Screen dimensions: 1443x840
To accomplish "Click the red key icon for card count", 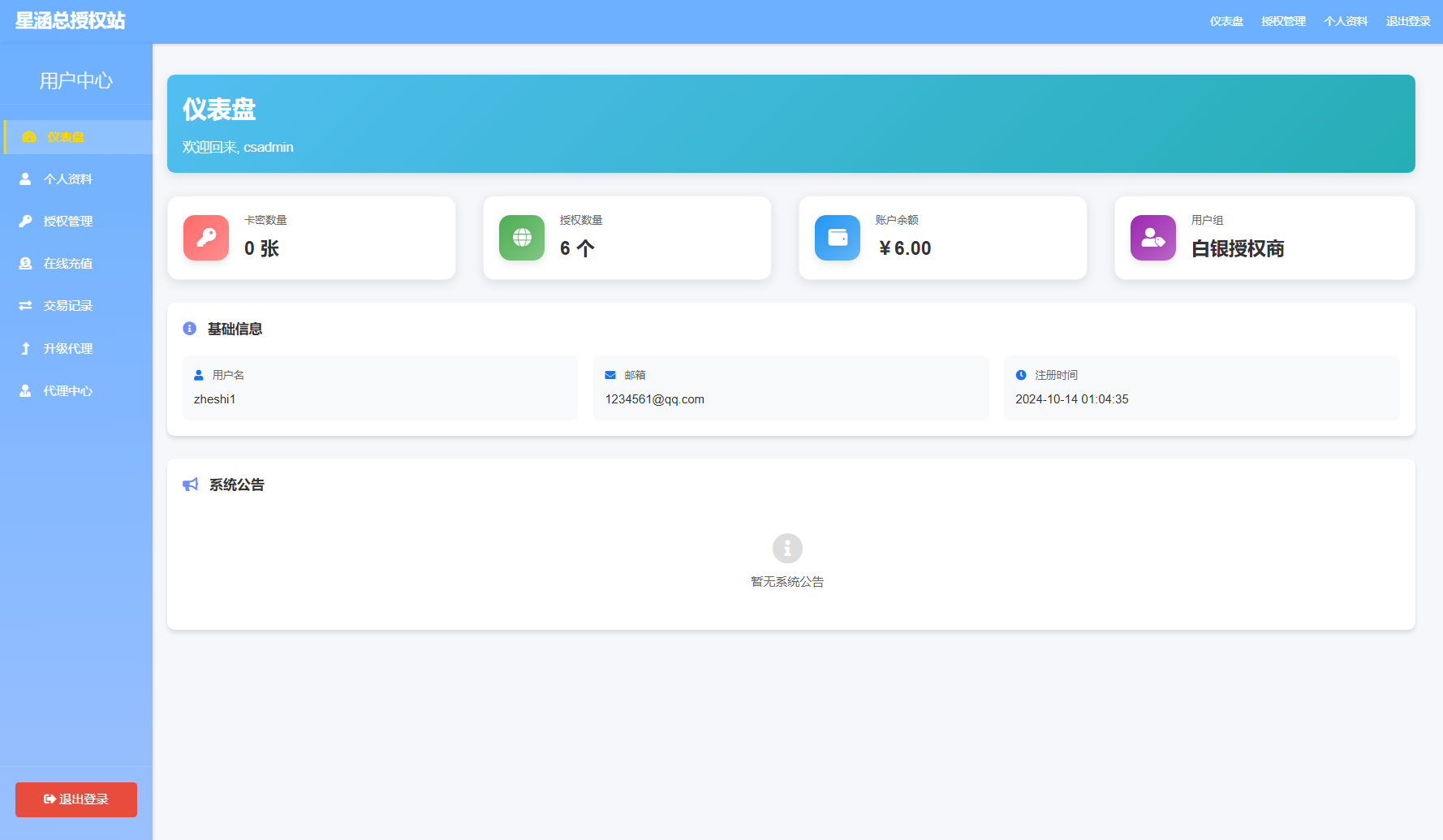I will (206, 238).
